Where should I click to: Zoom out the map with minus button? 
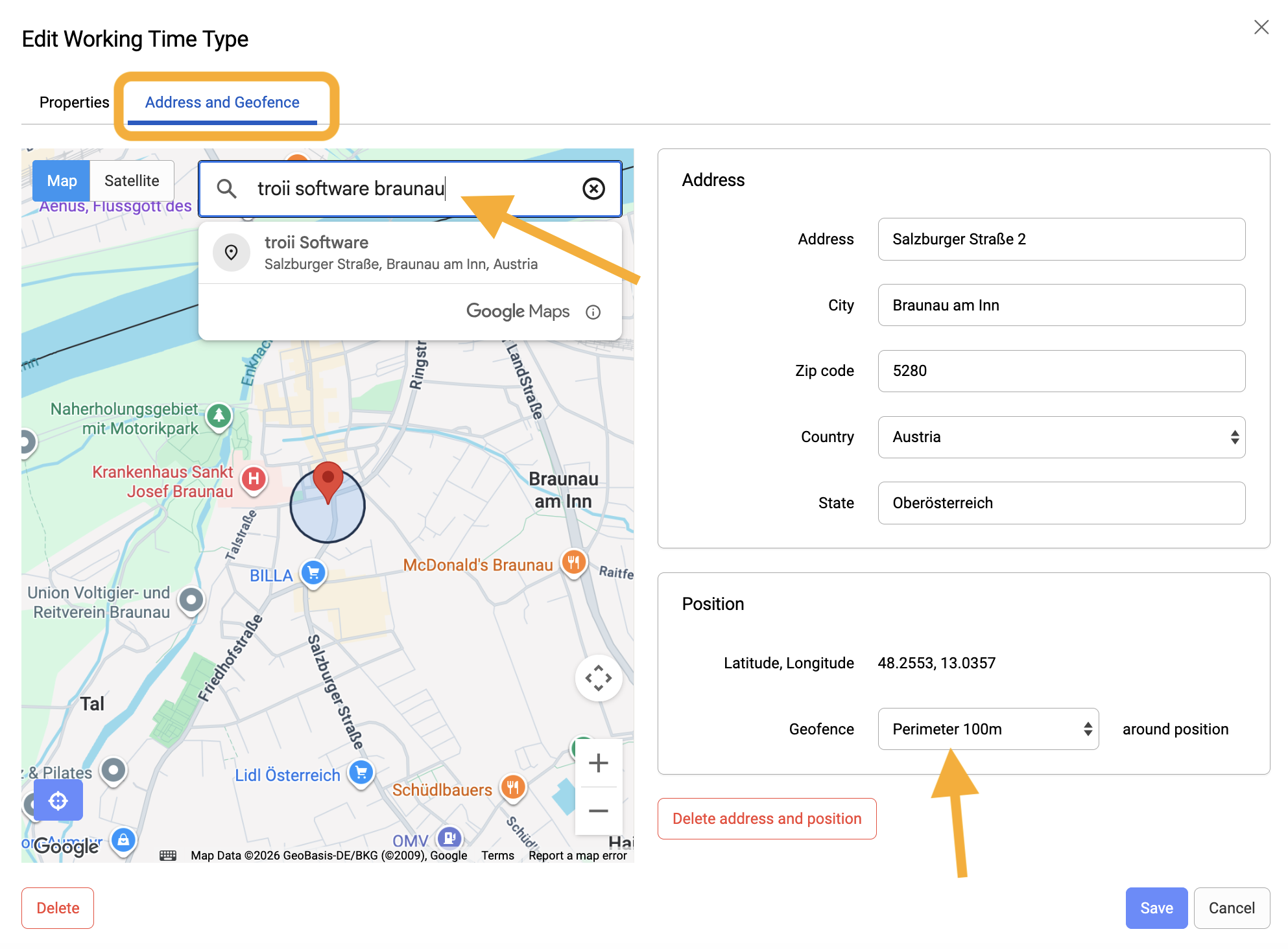point(598,811)
